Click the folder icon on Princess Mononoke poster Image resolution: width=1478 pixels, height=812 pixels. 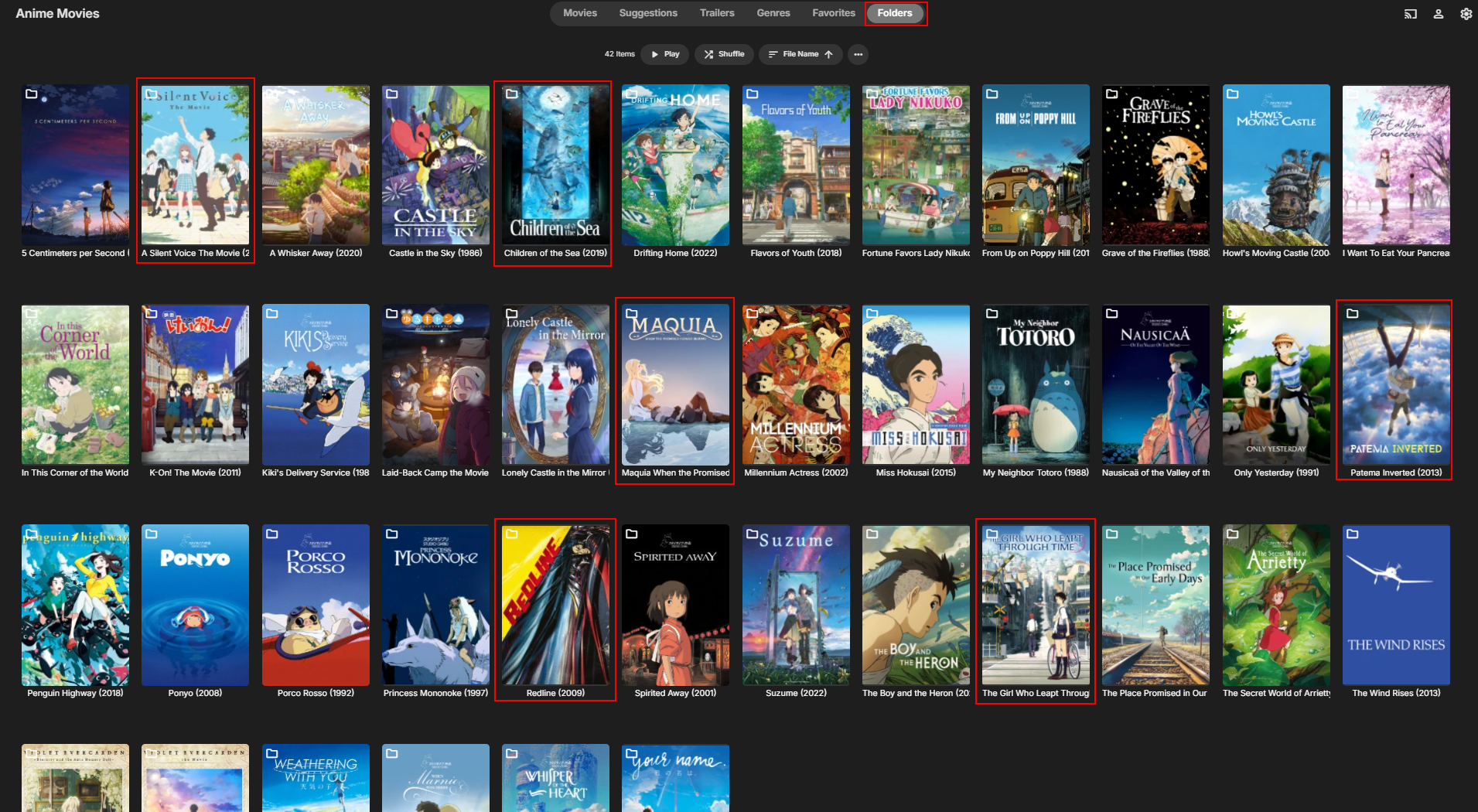coord(392,534)
